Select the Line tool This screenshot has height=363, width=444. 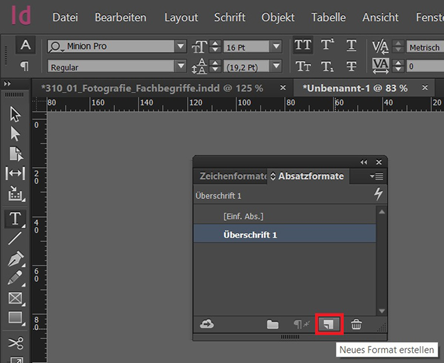point(15,239)
